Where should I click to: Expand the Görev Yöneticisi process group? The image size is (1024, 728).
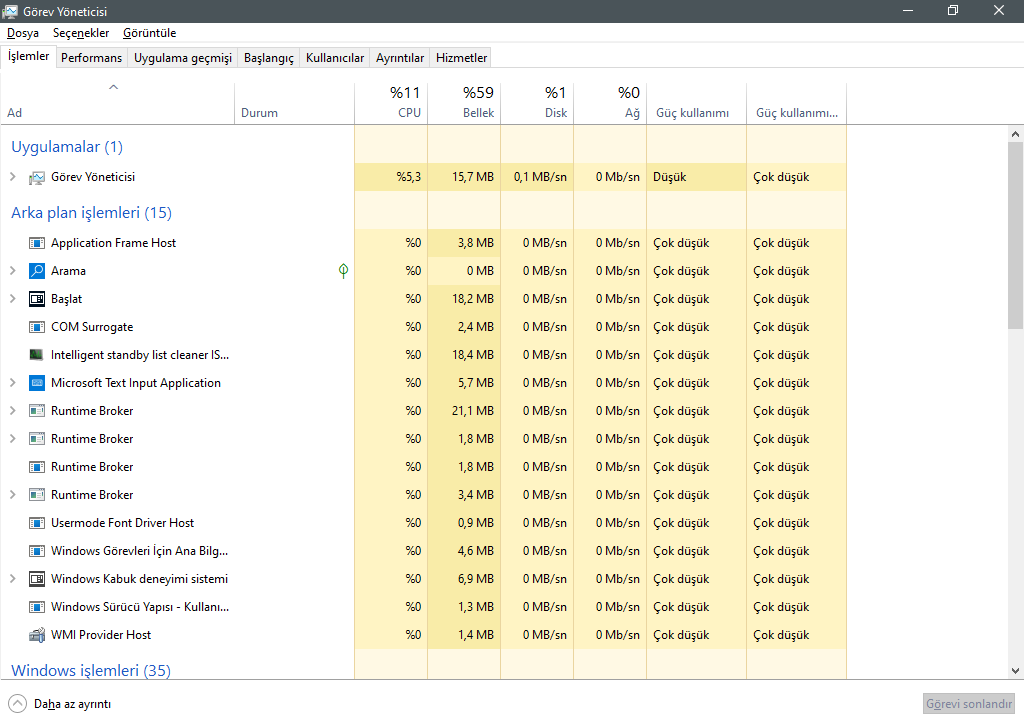pyautogui.click(x=13, y=177)
